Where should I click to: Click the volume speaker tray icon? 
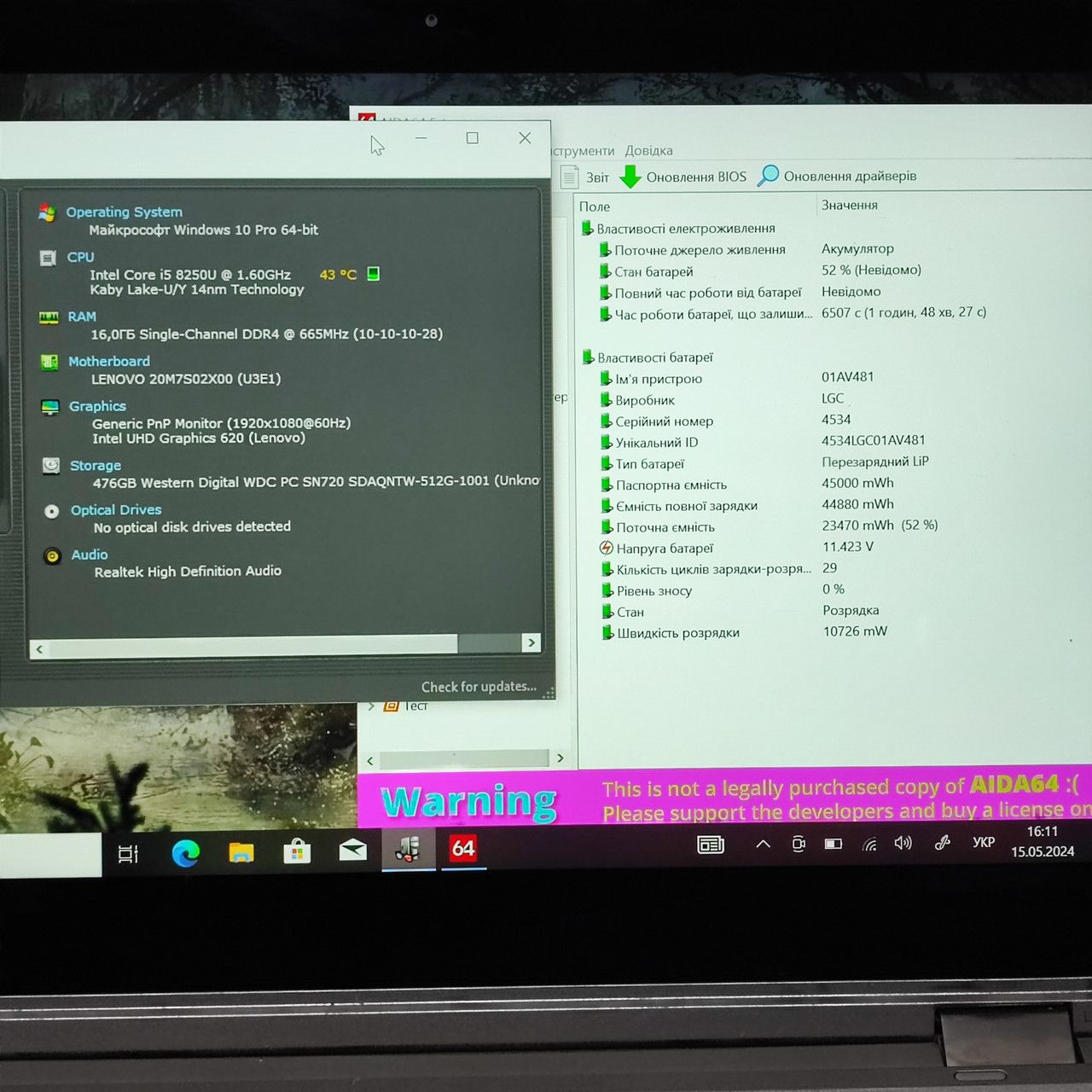point(903,844)
